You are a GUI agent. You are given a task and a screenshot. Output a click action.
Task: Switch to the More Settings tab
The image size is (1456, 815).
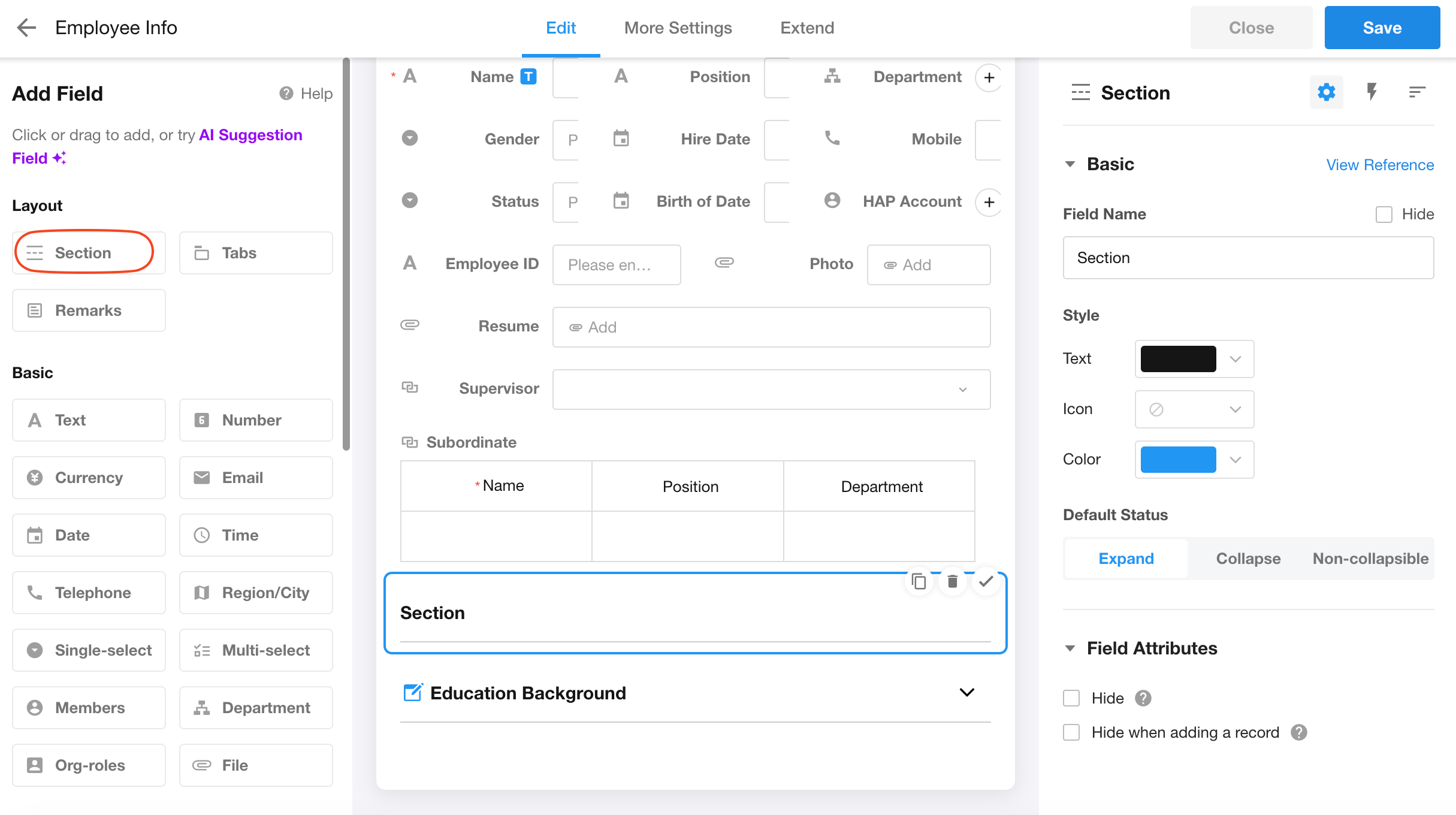click(678, 28)
